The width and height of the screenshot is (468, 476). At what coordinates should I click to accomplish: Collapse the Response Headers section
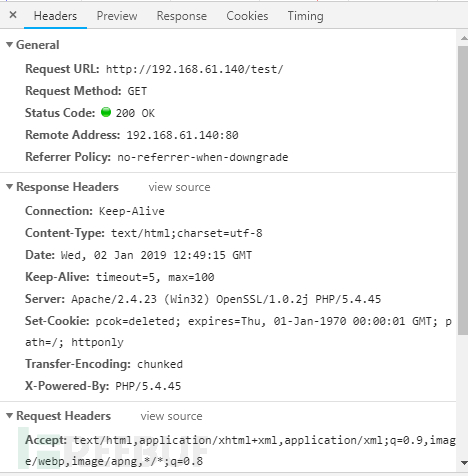coord(10,187)
